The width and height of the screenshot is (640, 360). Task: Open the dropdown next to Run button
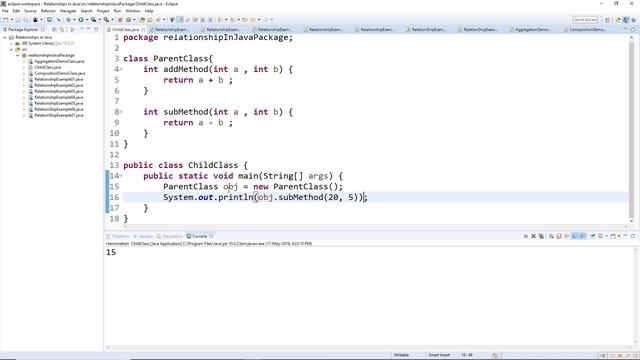87,20
